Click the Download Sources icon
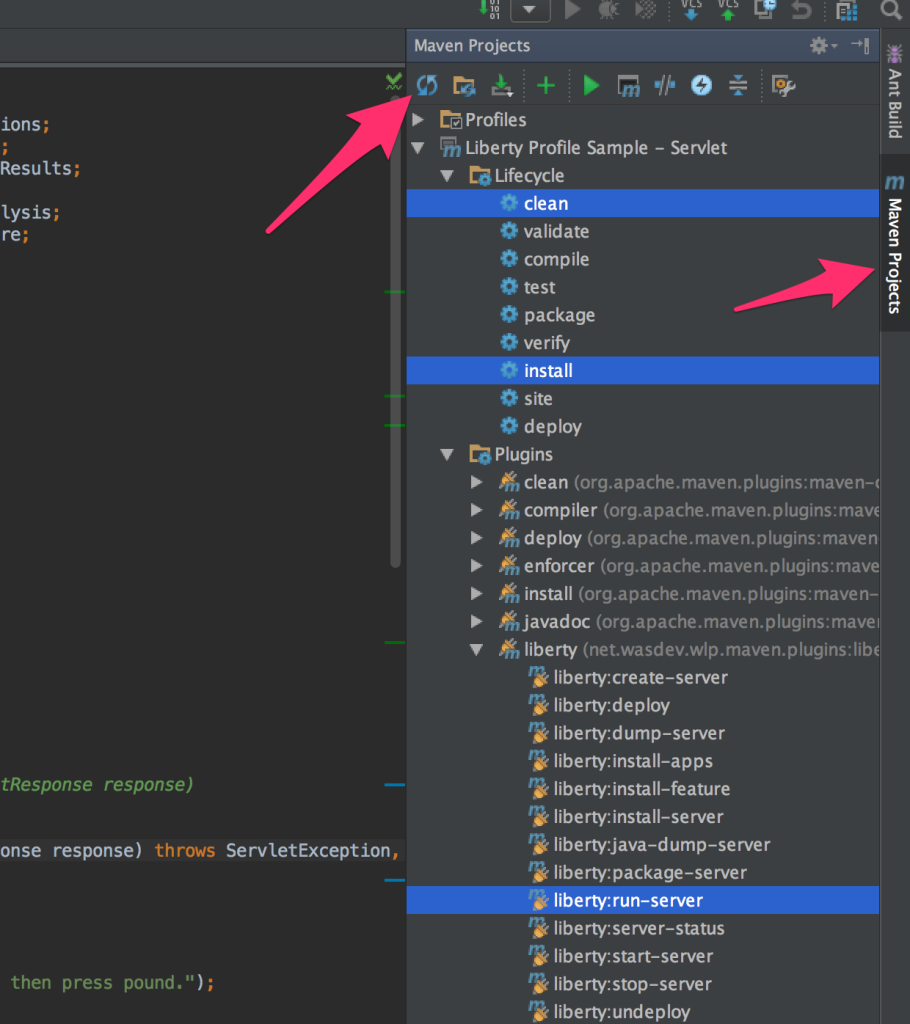The width and height of the screenshot is (910, 1024). (x=502, y=86)
